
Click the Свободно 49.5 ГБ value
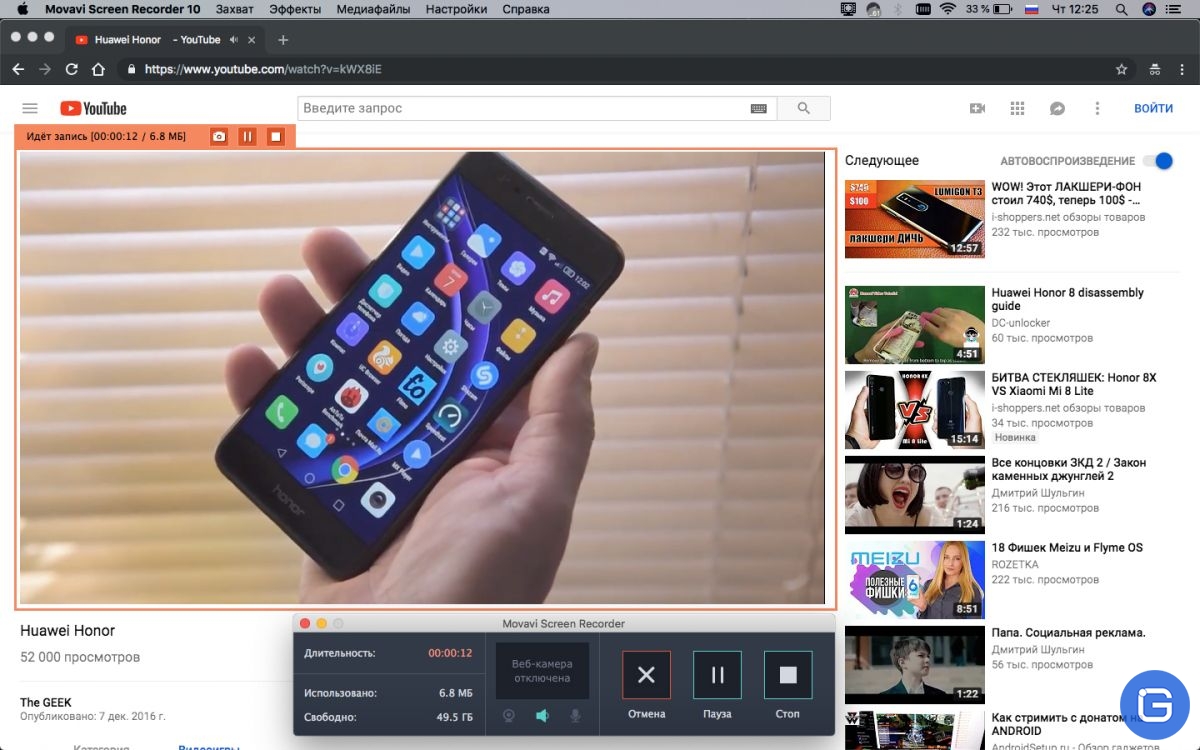pos(455,717)
